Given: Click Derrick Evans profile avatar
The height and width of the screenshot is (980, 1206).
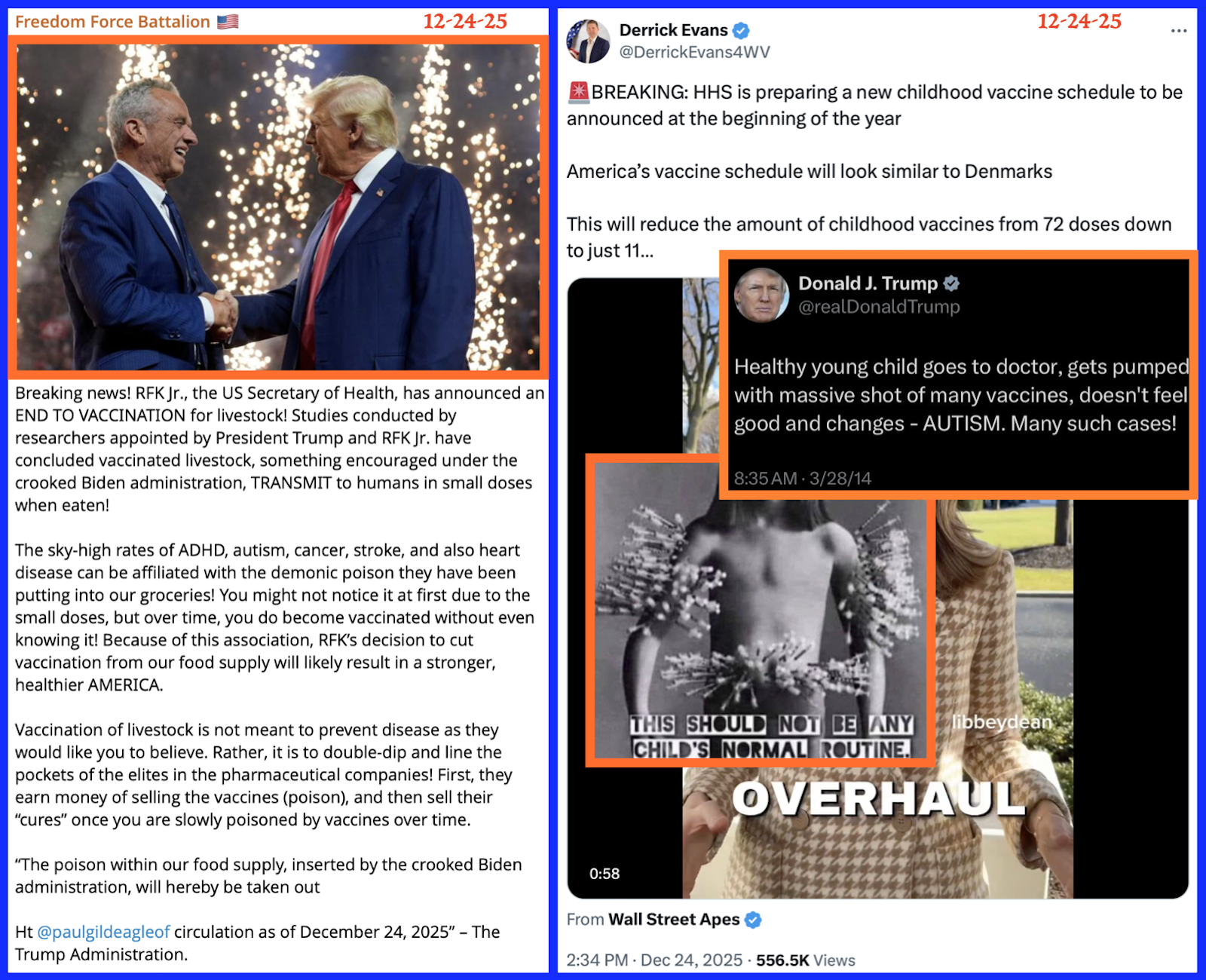Looking at the screenshot, I should click(x=589, y=41).
